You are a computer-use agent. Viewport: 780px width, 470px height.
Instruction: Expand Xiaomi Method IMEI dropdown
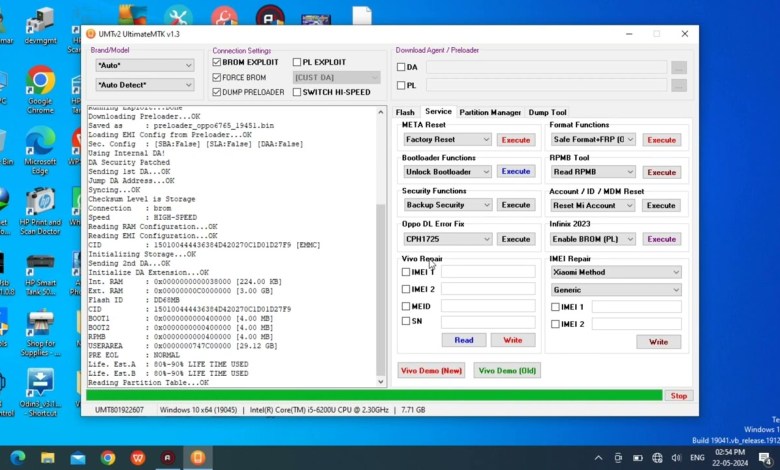coord(616,272)
